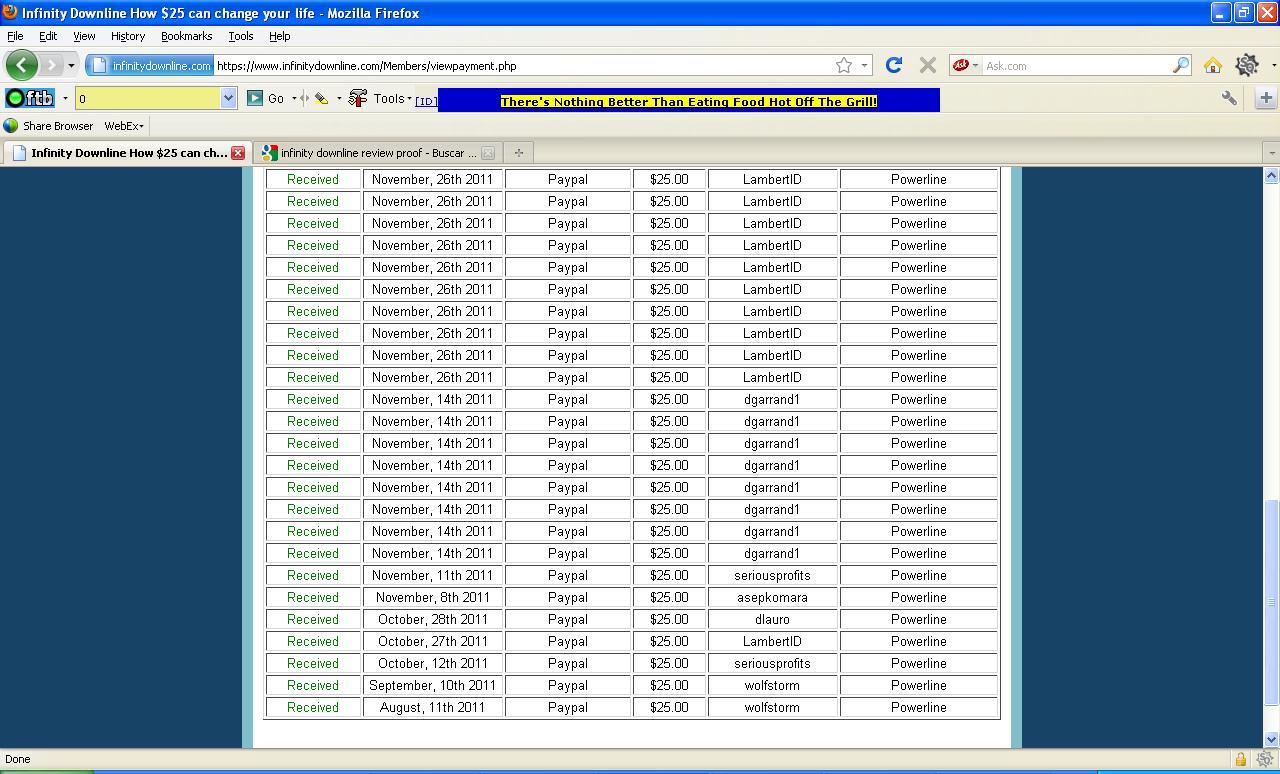Screen dimensions: 1280x774
Task: Click the gear add-on icon in status bar
Action: [x=1265, y=759]
